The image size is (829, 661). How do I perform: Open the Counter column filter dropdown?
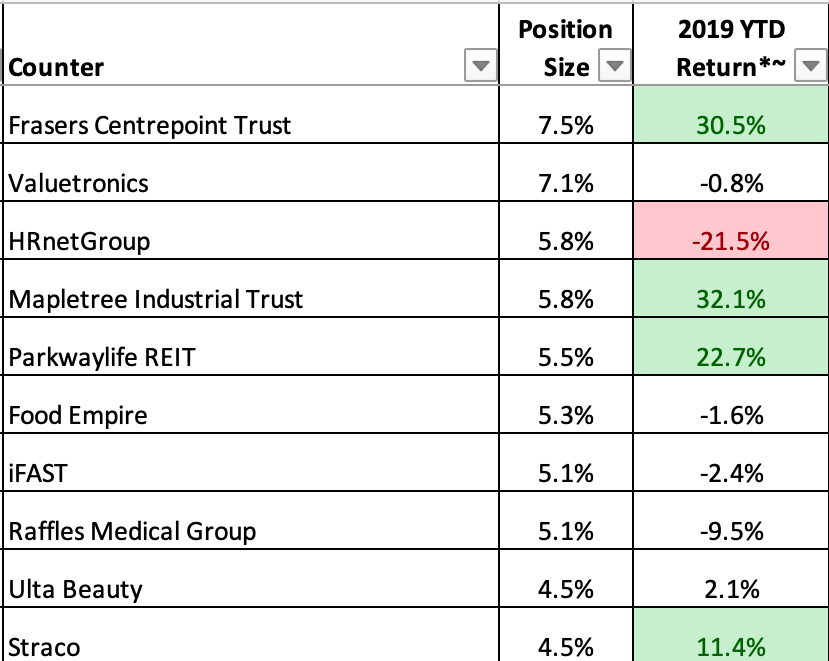(481, 67)
